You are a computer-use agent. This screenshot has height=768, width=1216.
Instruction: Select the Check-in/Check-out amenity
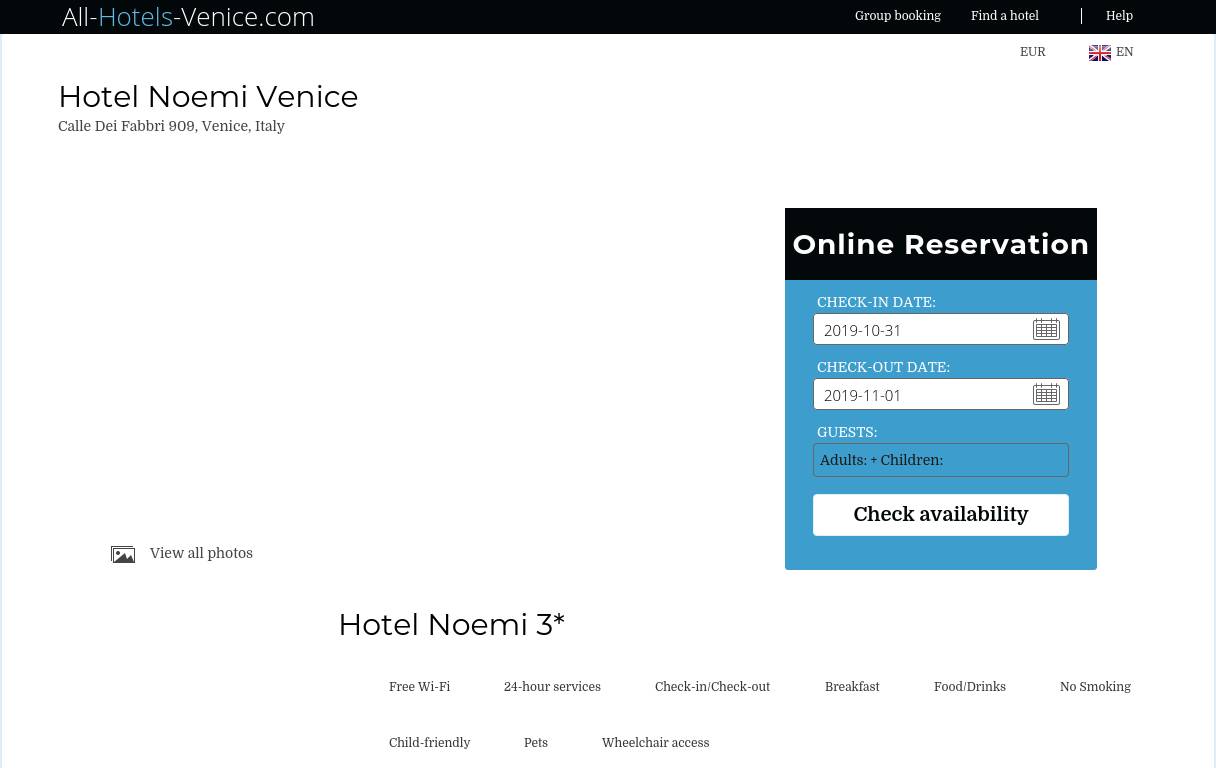(x=712, y=687)
